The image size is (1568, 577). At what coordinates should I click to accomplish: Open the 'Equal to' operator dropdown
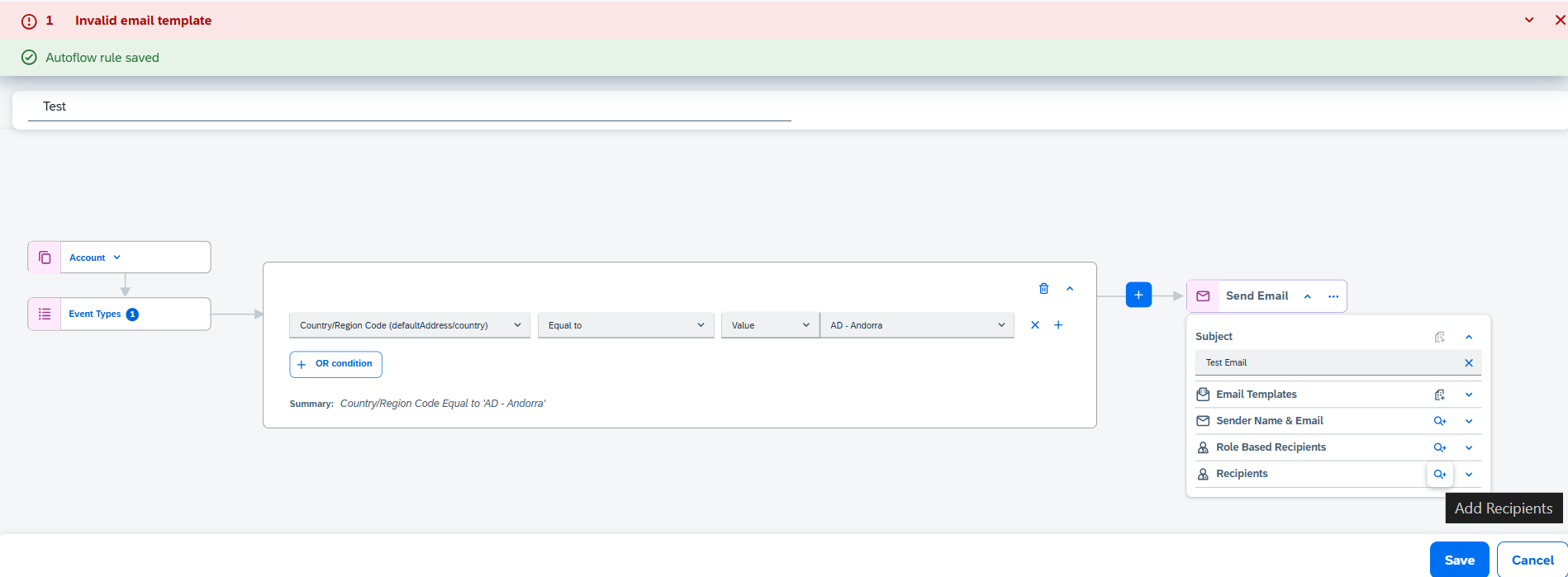tap(625, 325)
